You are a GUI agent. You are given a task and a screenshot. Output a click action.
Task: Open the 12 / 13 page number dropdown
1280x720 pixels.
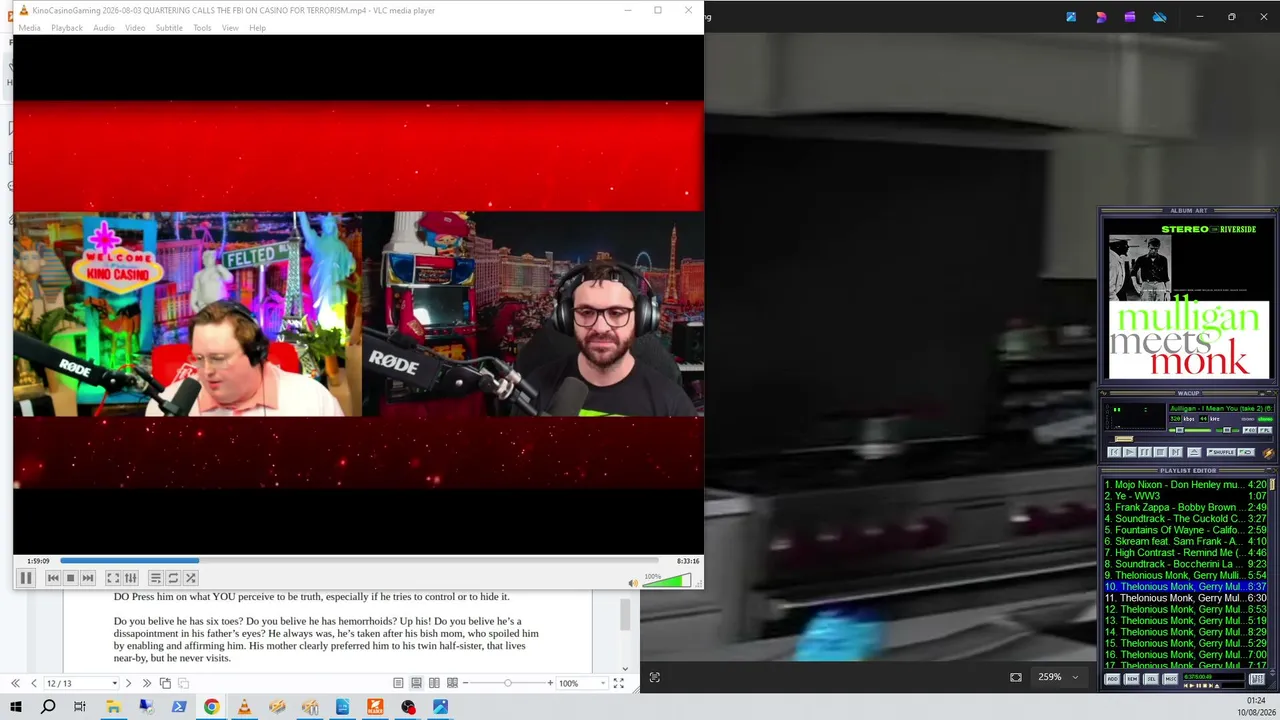click(114, 683)
